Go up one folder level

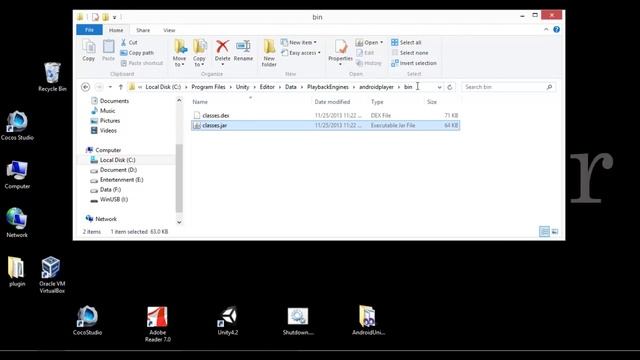tap(121, 87)
